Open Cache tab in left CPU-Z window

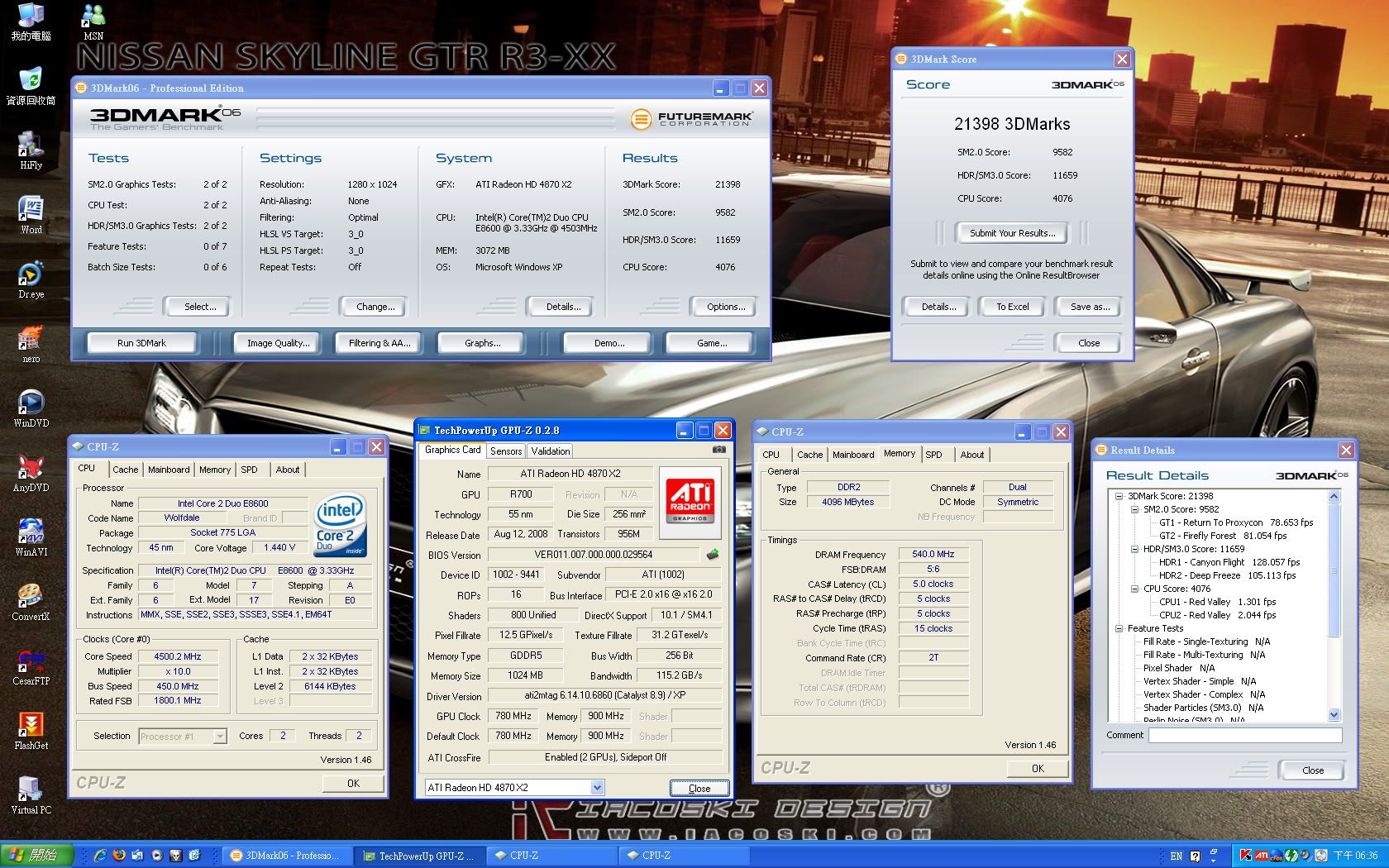126,470
